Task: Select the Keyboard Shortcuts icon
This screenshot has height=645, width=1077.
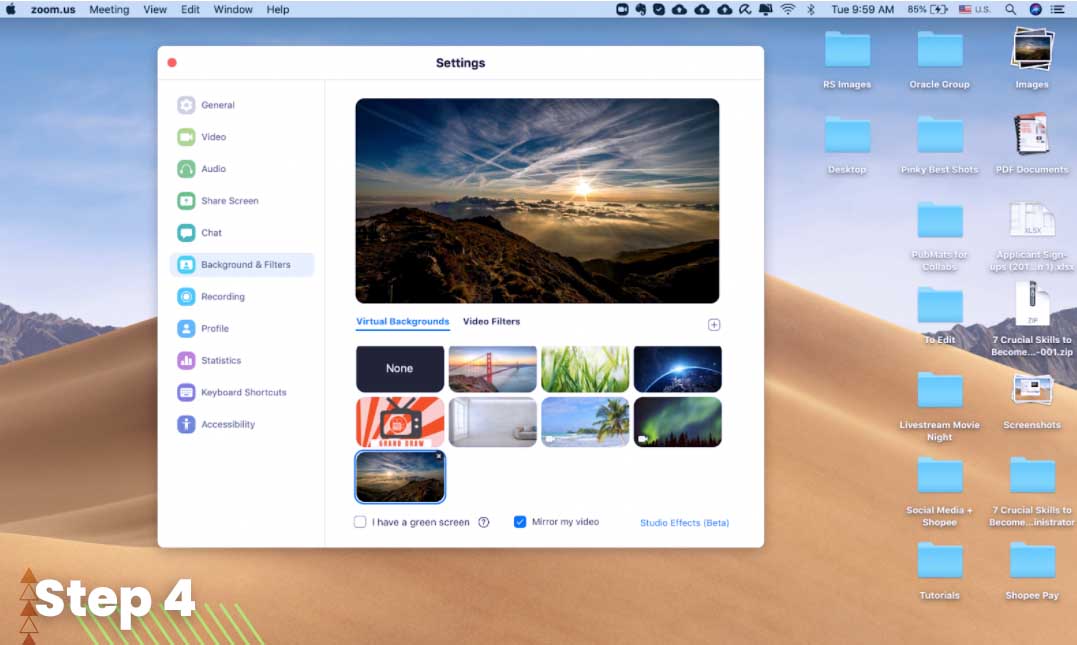Action: pyautogui.click(x=186, y=392)
